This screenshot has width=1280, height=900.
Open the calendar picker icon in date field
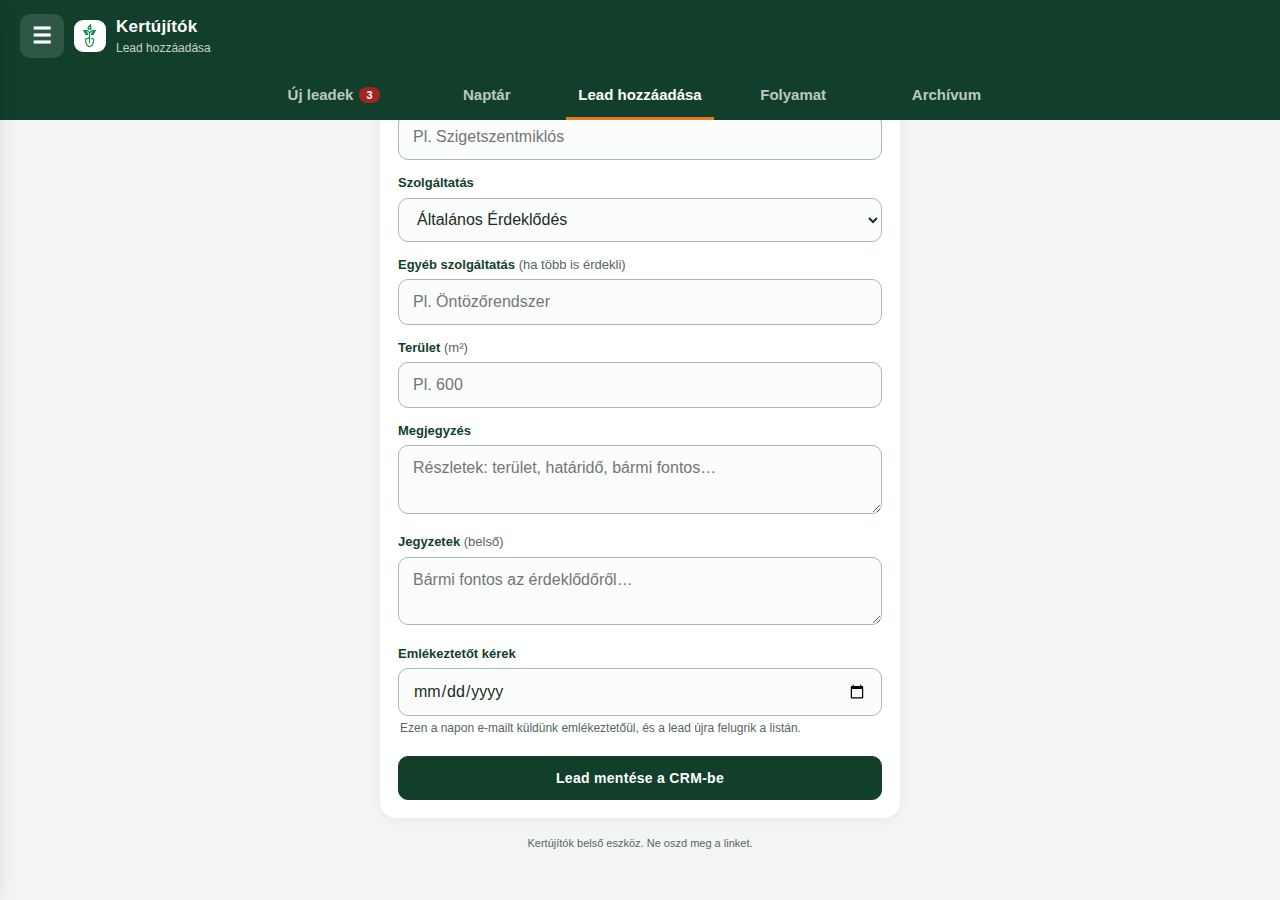857,692
